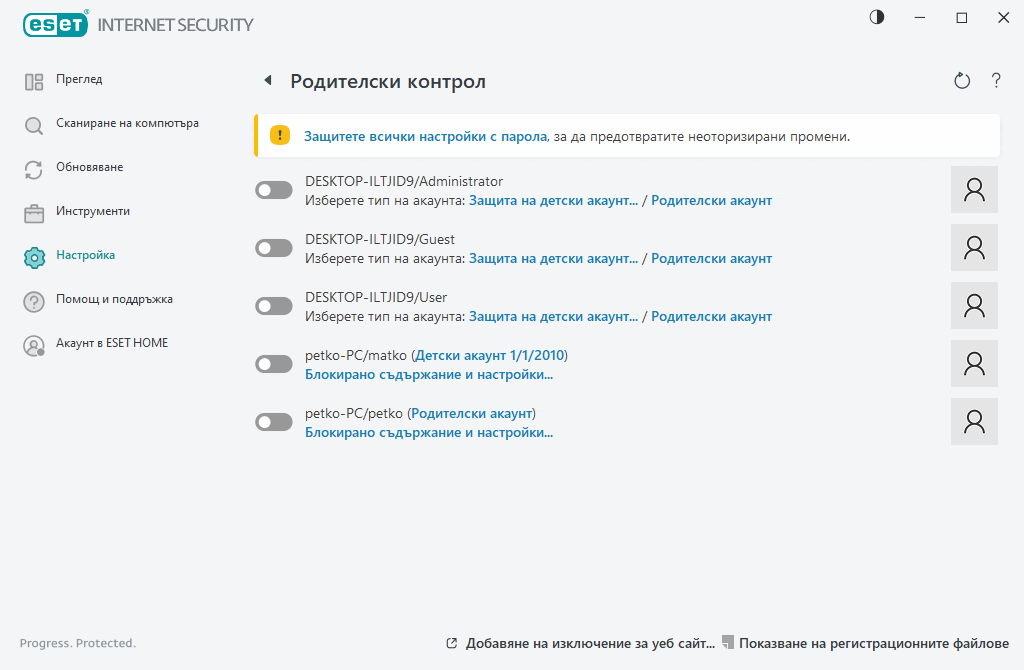Click the ESET logo
Screen dimensions: 1024x670
point(55,24)
